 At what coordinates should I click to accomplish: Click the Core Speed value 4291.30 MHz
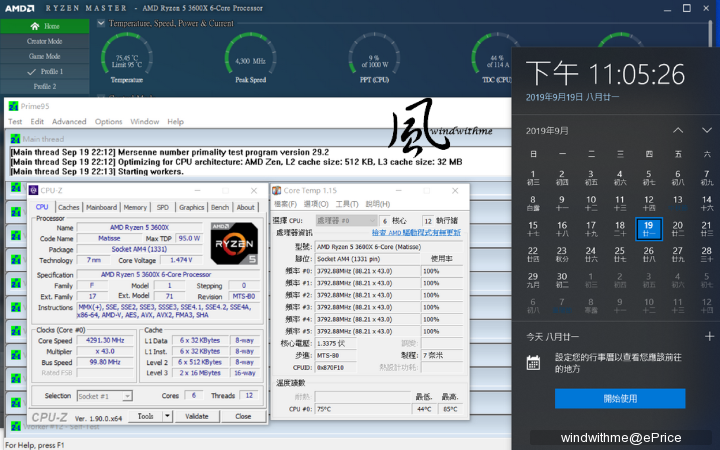105,341
